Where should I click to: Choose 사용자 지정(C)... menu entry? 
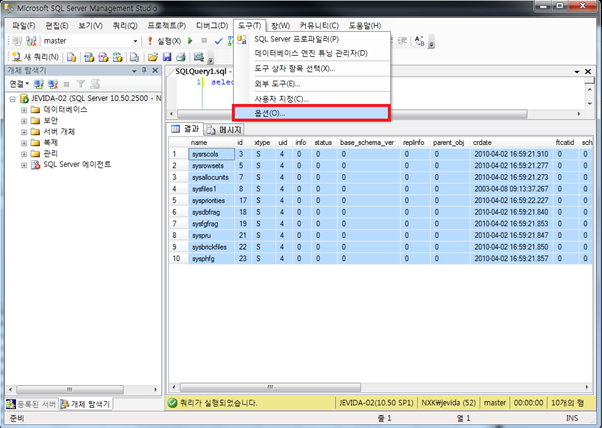click(311, 99)
